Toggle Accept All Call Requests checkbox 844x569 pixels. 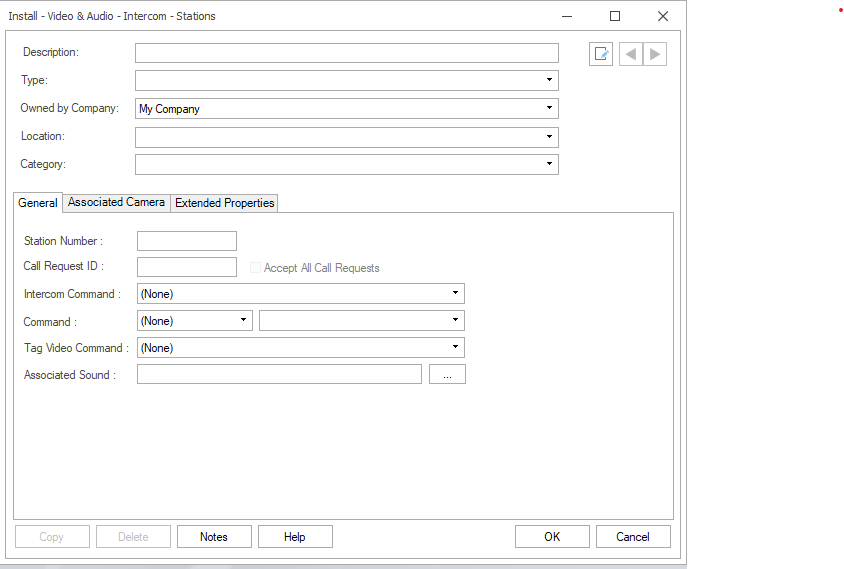coord(256,268)
